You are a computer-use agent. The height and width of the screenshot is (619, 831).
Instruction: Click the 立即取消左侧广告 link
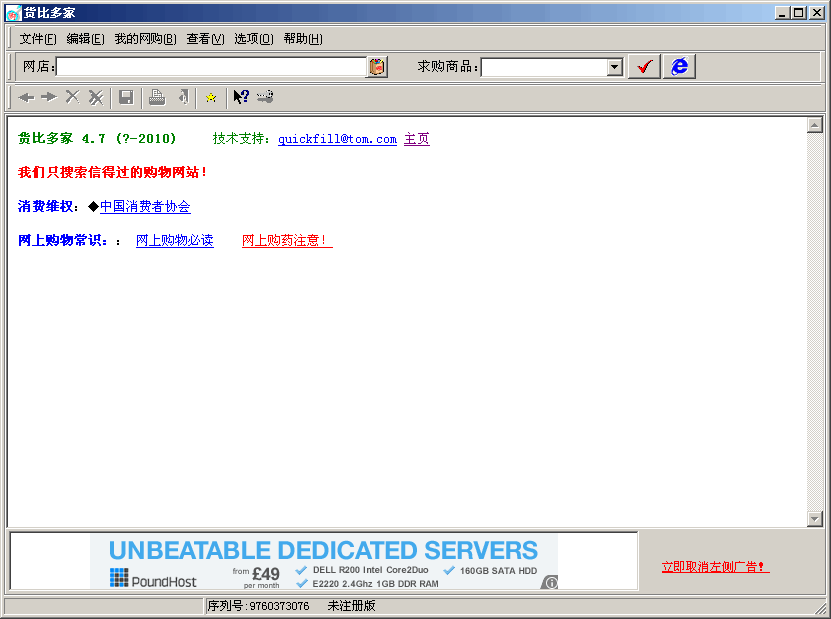[714, 566]
